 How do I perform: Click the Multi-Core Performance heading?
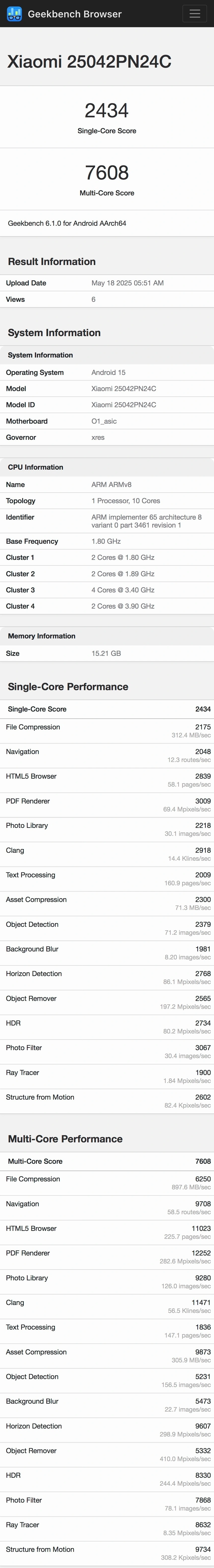click(65, 1139)
